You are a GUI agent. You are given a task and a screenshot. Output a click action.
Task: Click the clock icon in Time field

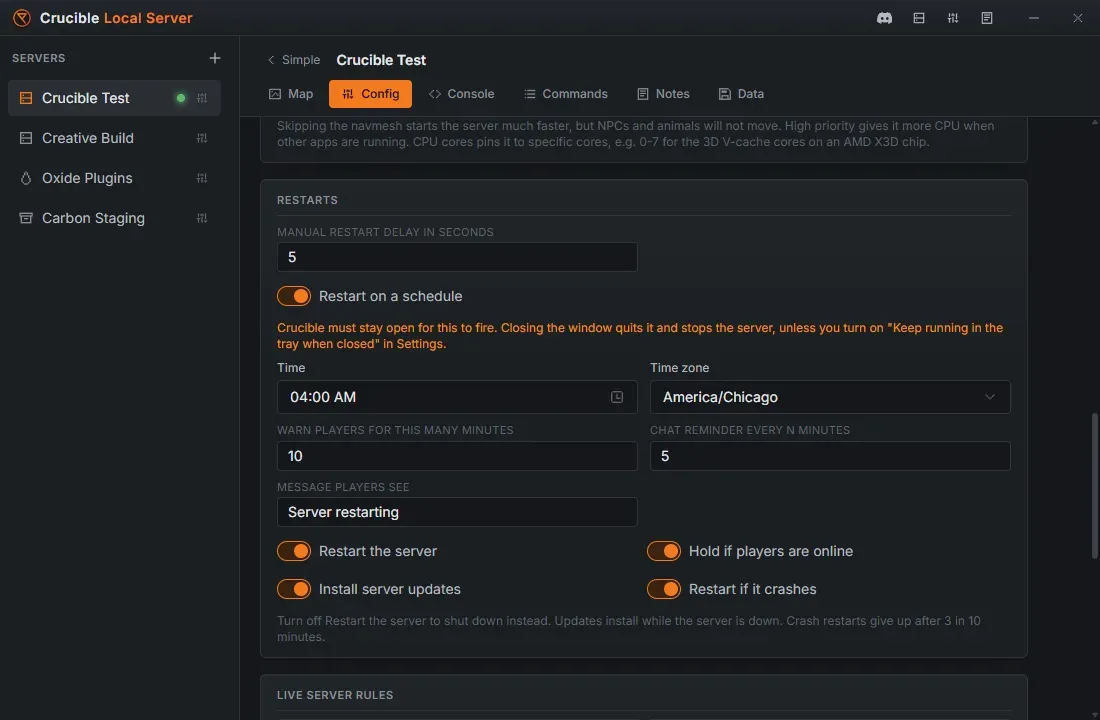pos(617,397)
